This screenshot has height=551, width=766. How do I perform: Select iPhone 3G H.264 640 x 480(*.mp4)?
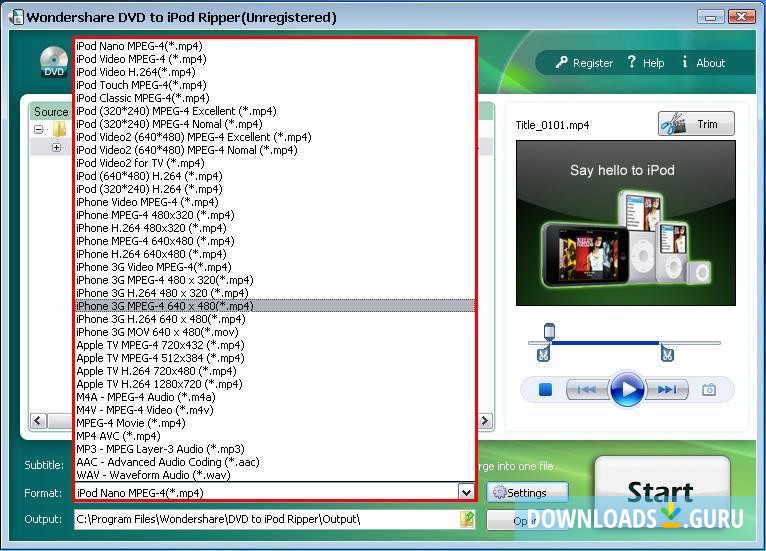(x=275, y=319)
